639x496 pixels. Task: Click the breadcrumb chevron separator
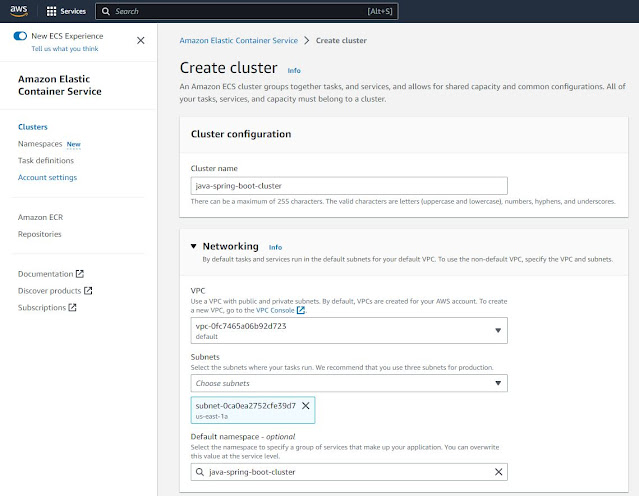pyautogui.click(x=307, y=40)
